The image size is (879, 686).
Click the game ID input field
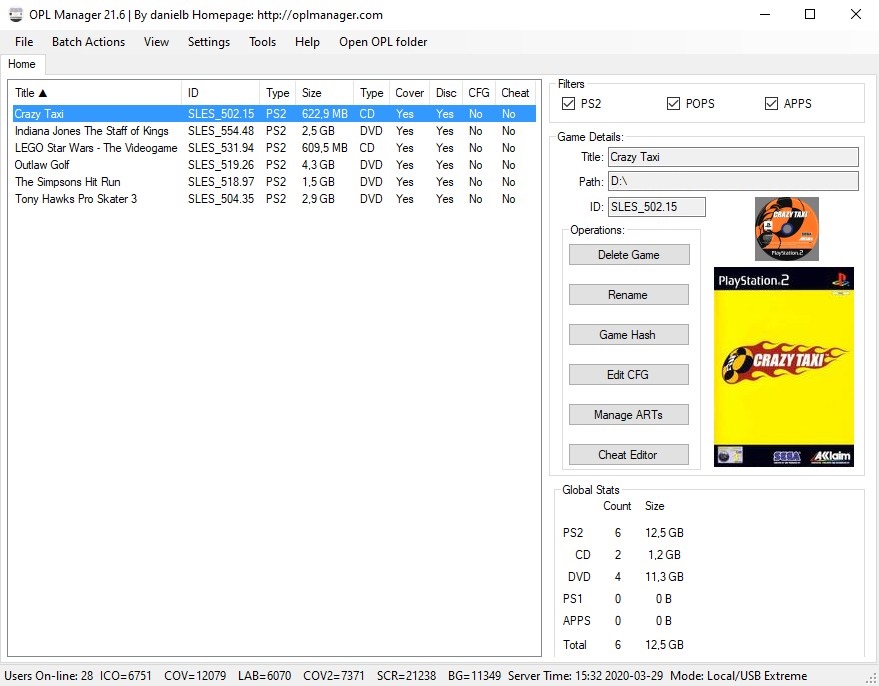point(656,207)
